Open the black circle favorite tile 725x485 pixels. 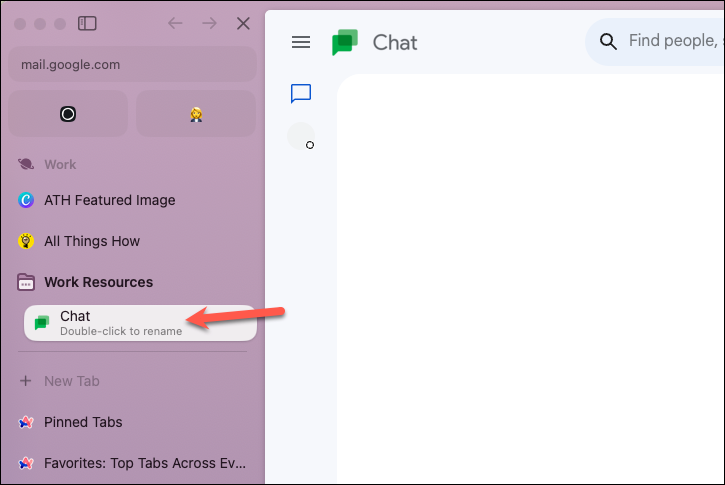(68, 114)
